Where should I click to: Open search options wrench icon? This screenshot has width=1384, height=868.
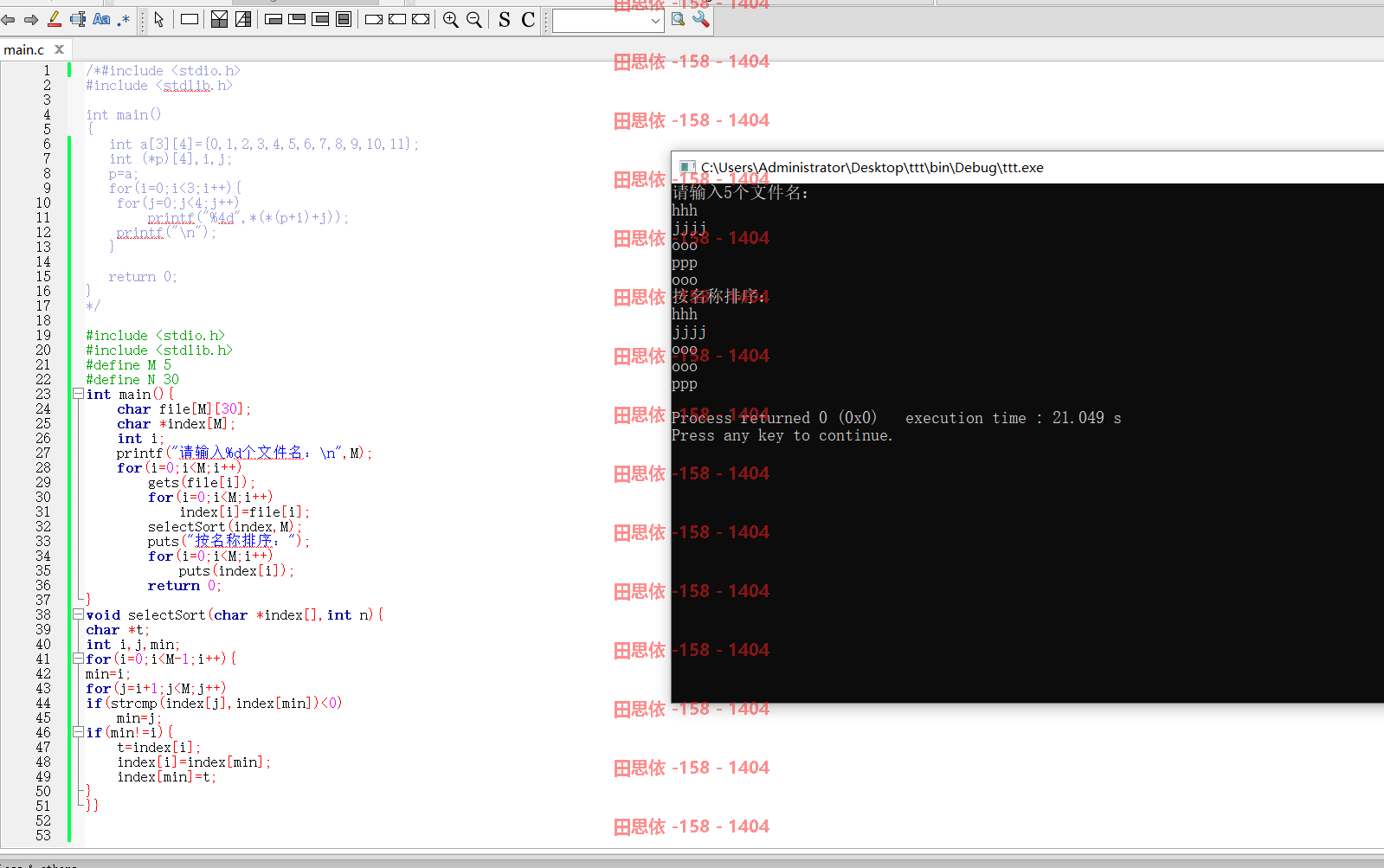point(701,19)
